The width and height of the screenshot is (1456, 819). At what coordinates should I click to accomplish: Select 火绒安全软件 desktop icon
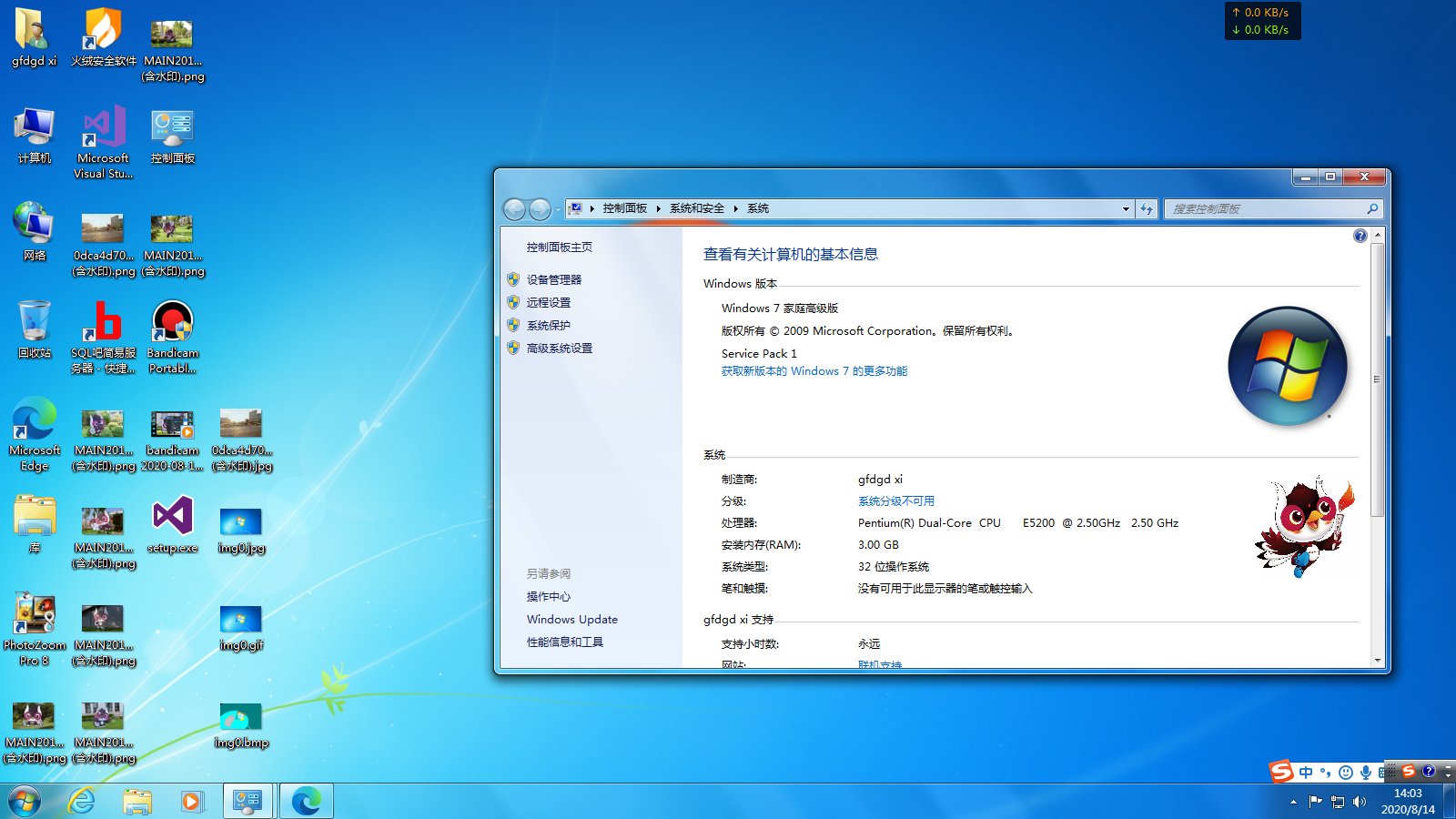tap(103, 39)
